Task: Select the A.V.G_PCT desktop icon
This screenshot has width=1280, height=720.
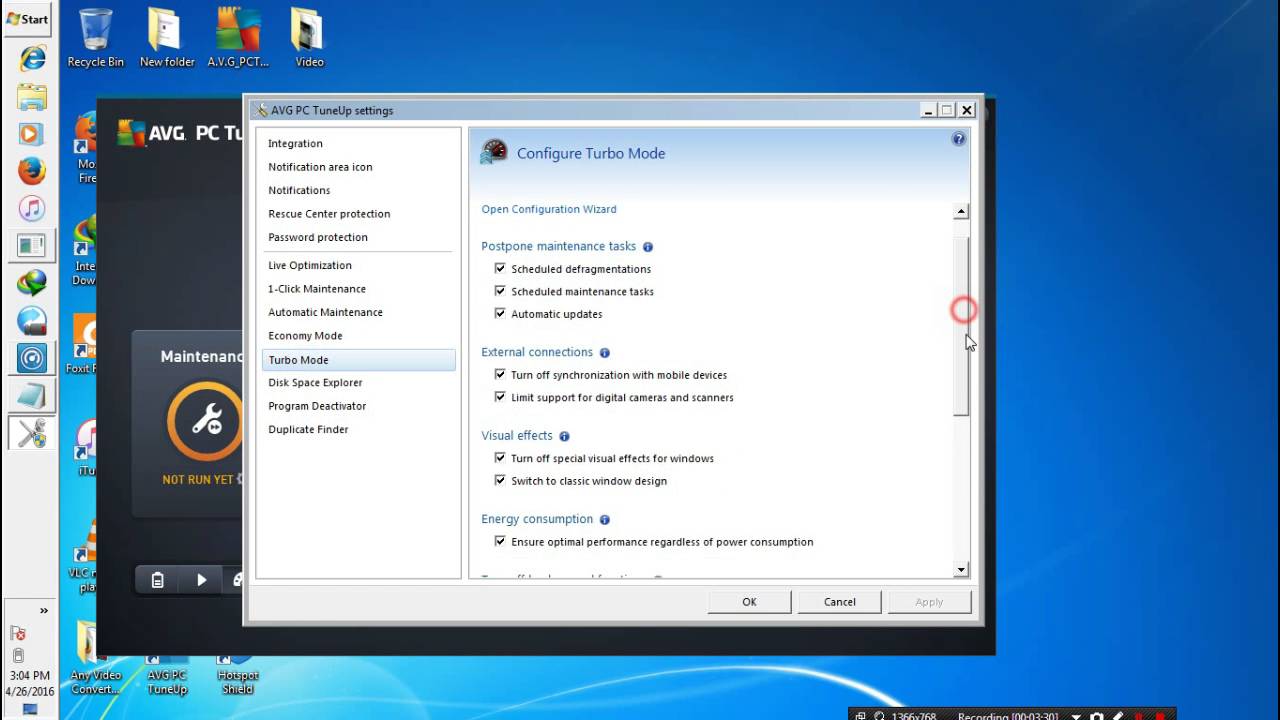Action: click(x=238, y=38)
